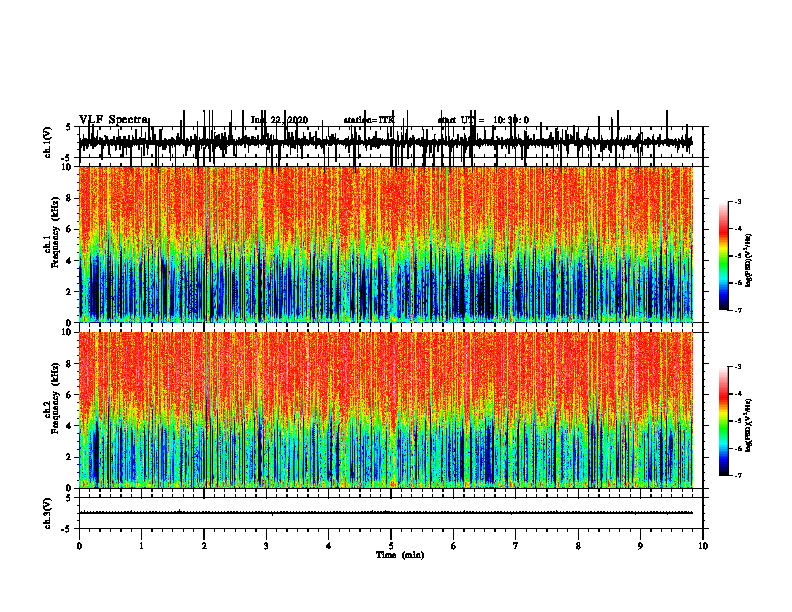
Task: Click the '4' kHz tick on ch.2 spectrogram
Action: pos(70,426)
